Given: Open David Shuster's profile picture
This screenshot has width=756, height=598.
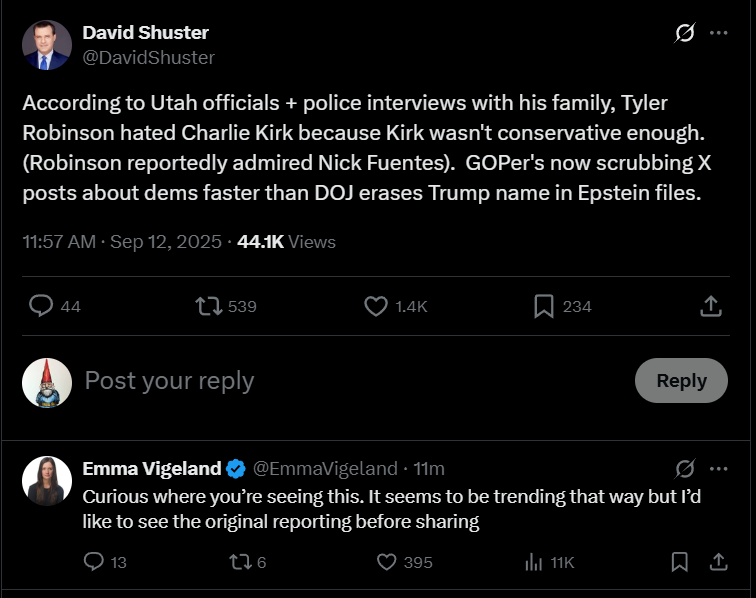Looking at the screenshot, I should (47, 45).
